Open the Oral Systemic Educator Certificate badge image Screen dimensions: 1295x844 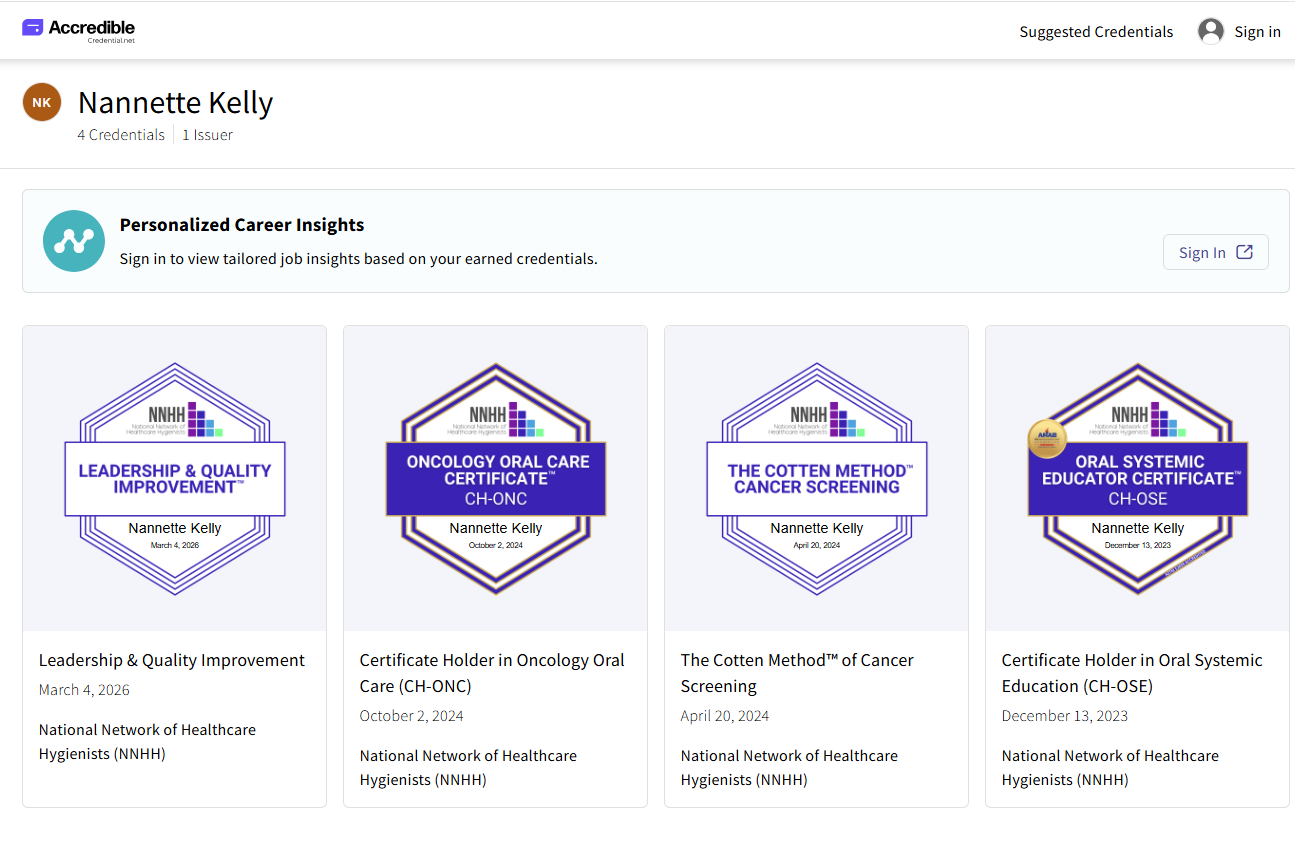pyautogui.click(x=1138, y=479)
